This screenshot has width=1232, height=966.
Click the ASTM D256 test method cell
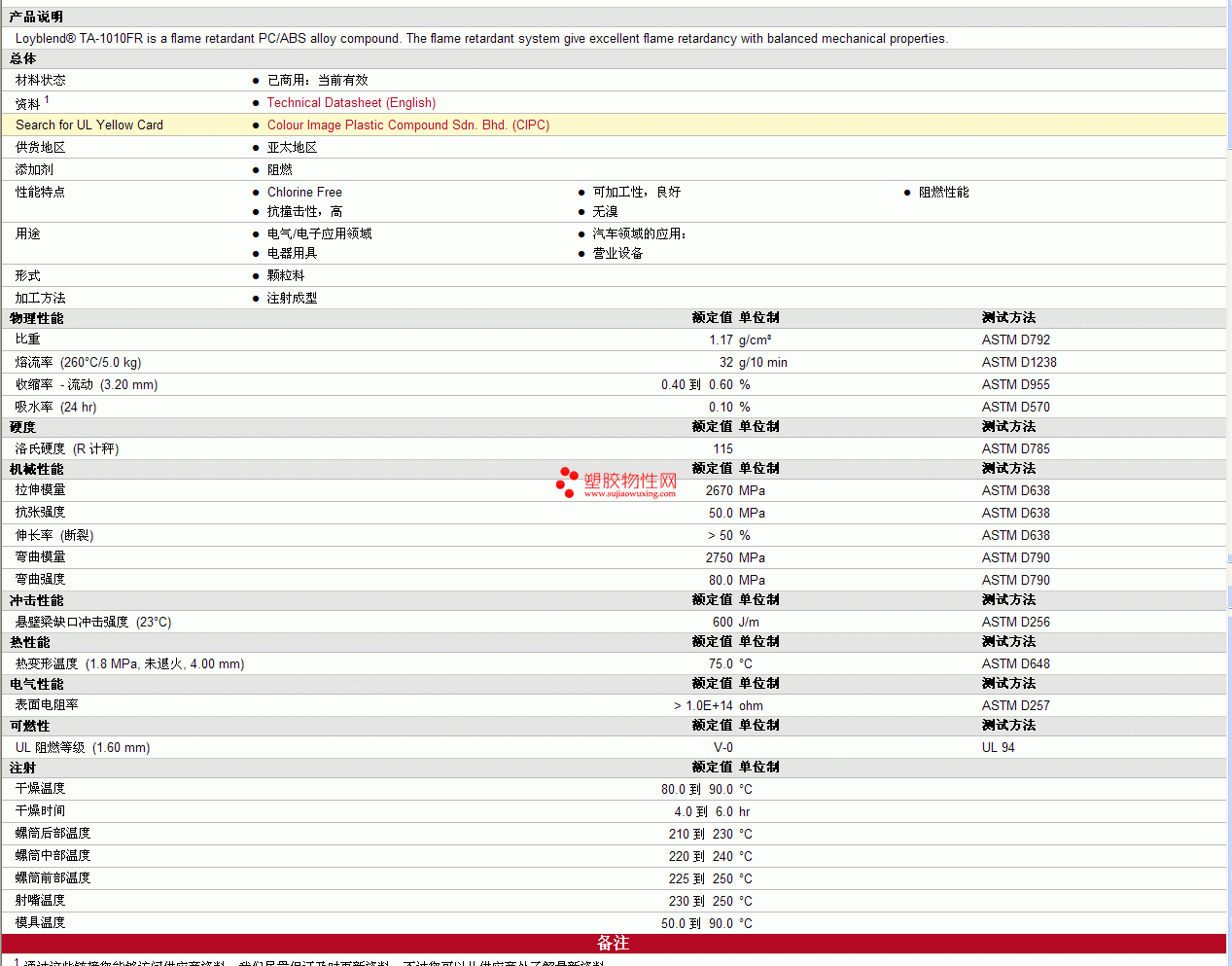point(1016,622)
